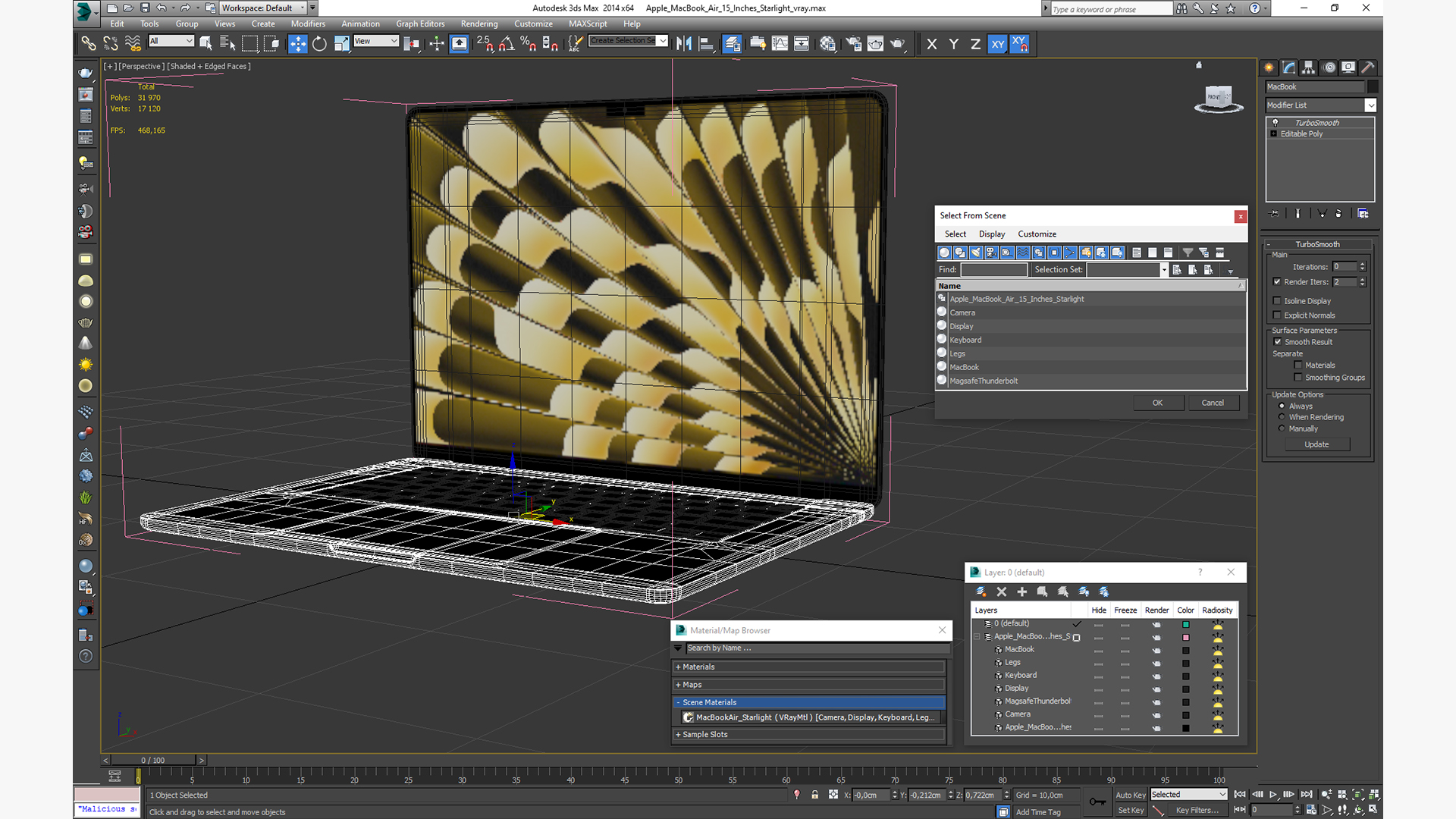Check Separate by Smoothing Groups checkbox

point(1298,378)
